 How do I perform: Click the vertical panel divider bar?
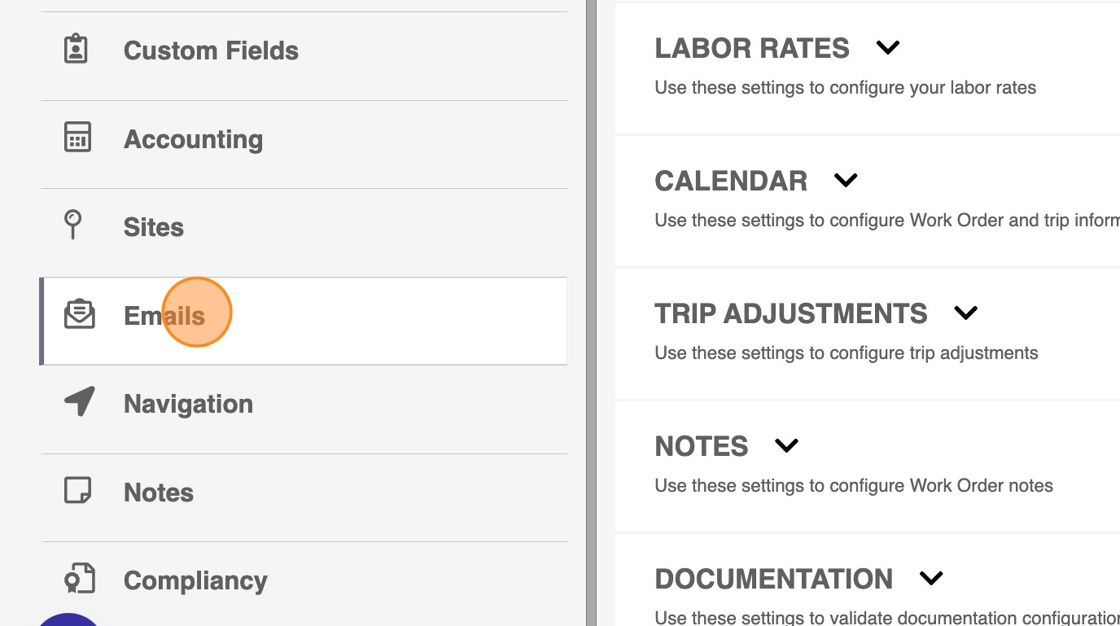pos(592,313)
